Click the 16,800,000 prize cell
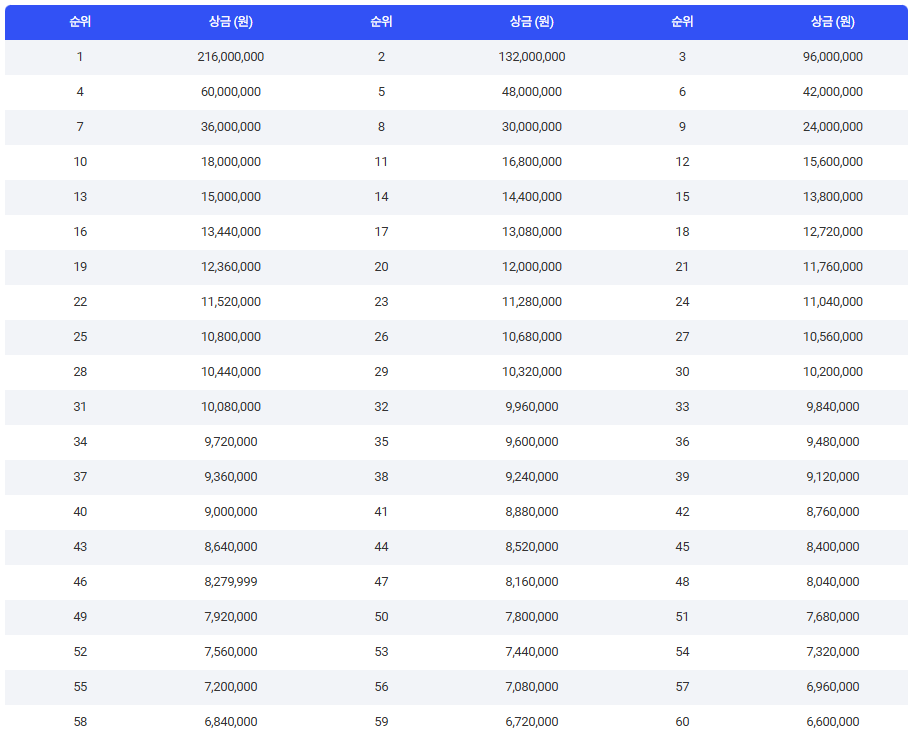Image resolution: width=914 pixels, height=745 pixels. (532, 162)
